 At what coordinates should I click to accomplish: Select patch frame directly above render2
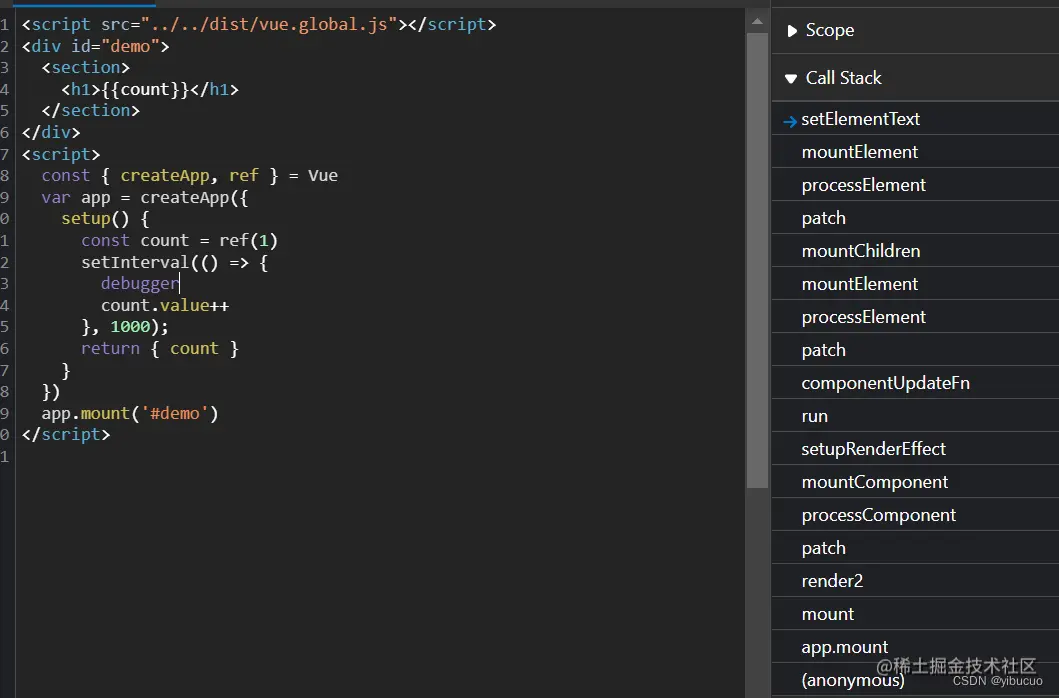[915, 548]
